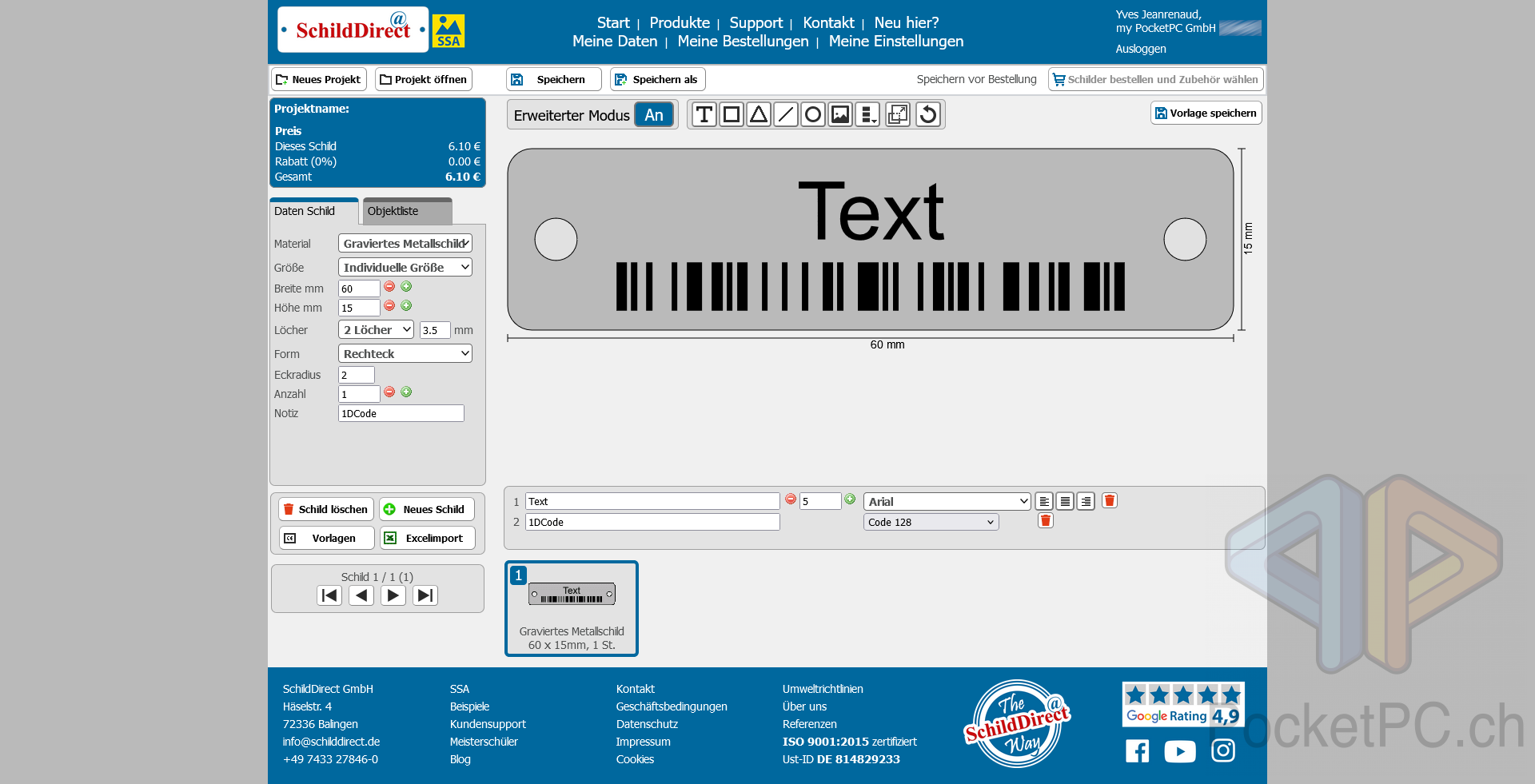Click Excelimport button
This screenshot has width=1535, height=784.
click(x=427, y=538)
